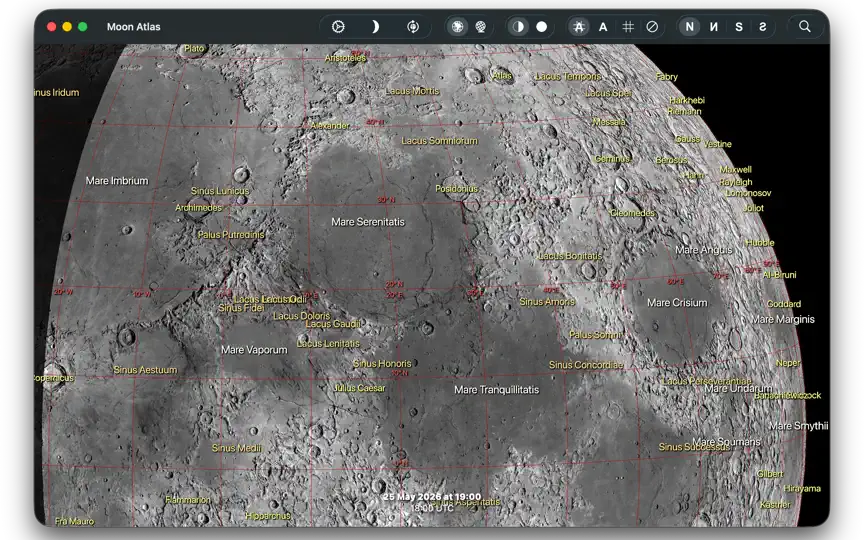Select the S south-up orientation
Image resolution: width=864 pixels, height=540 pixels.
(738, 26)
